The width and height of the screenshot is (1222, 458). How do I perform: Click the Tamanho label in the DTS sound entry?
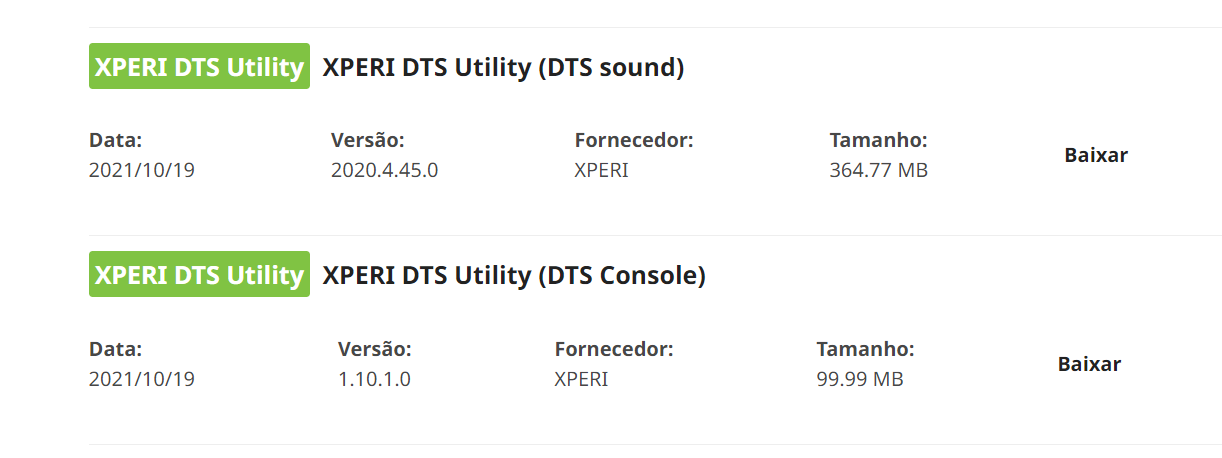click(x=878, y=140)
